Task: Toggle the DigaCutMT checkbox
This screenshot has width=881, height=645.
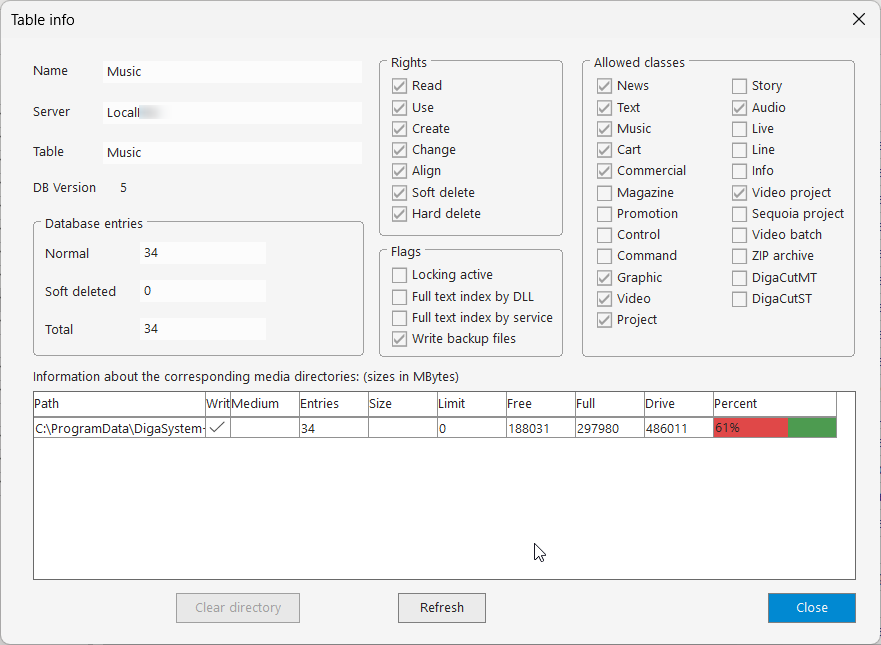Action: coord(739,278)
